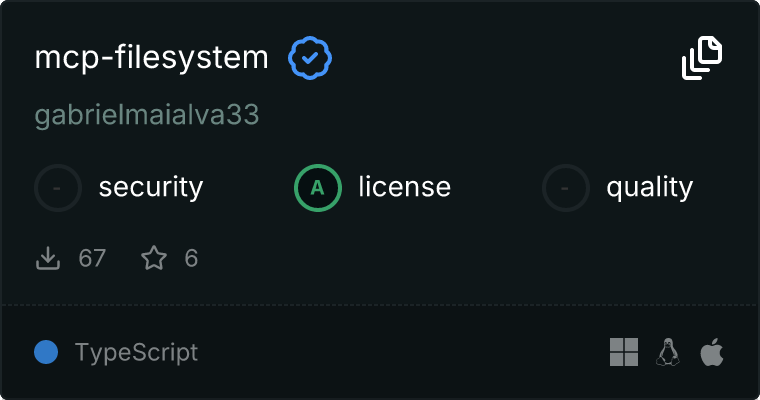The image size is (760, 400).
Task: Click the blue TypeScript language dot
Action: (x=46, y=352)
